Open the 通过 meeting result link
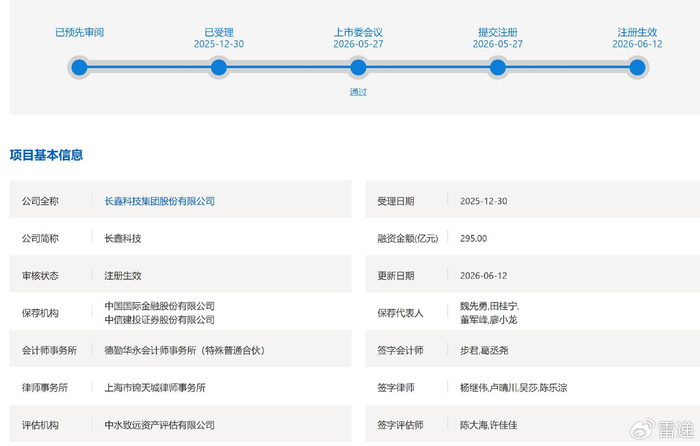Image resolution: width=700 pixels, height=446 pixels. (x=358, y=92)
